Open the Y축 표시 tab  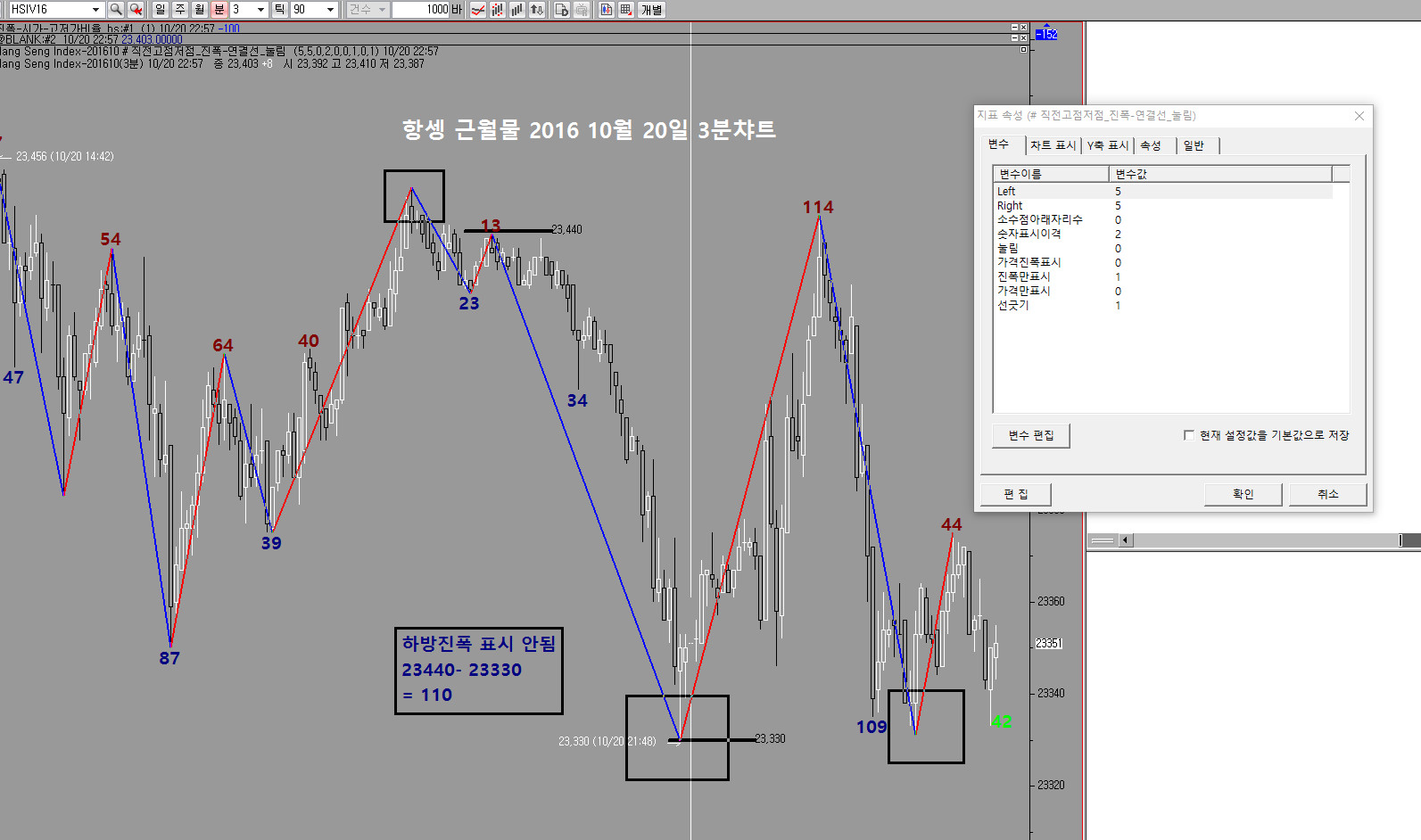(x=1107, y=145)
